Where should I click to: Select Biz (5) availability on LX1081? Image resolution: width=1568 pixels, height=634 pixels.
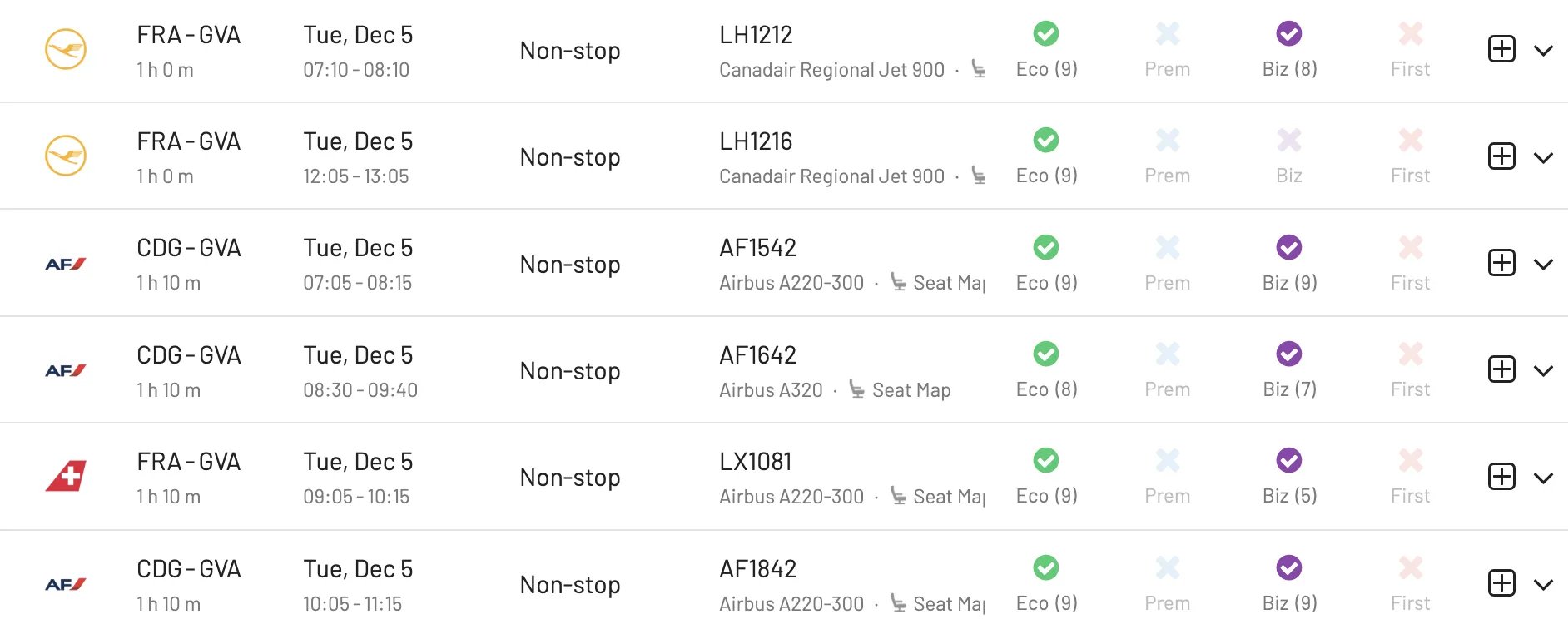(x=1289, y=477)
